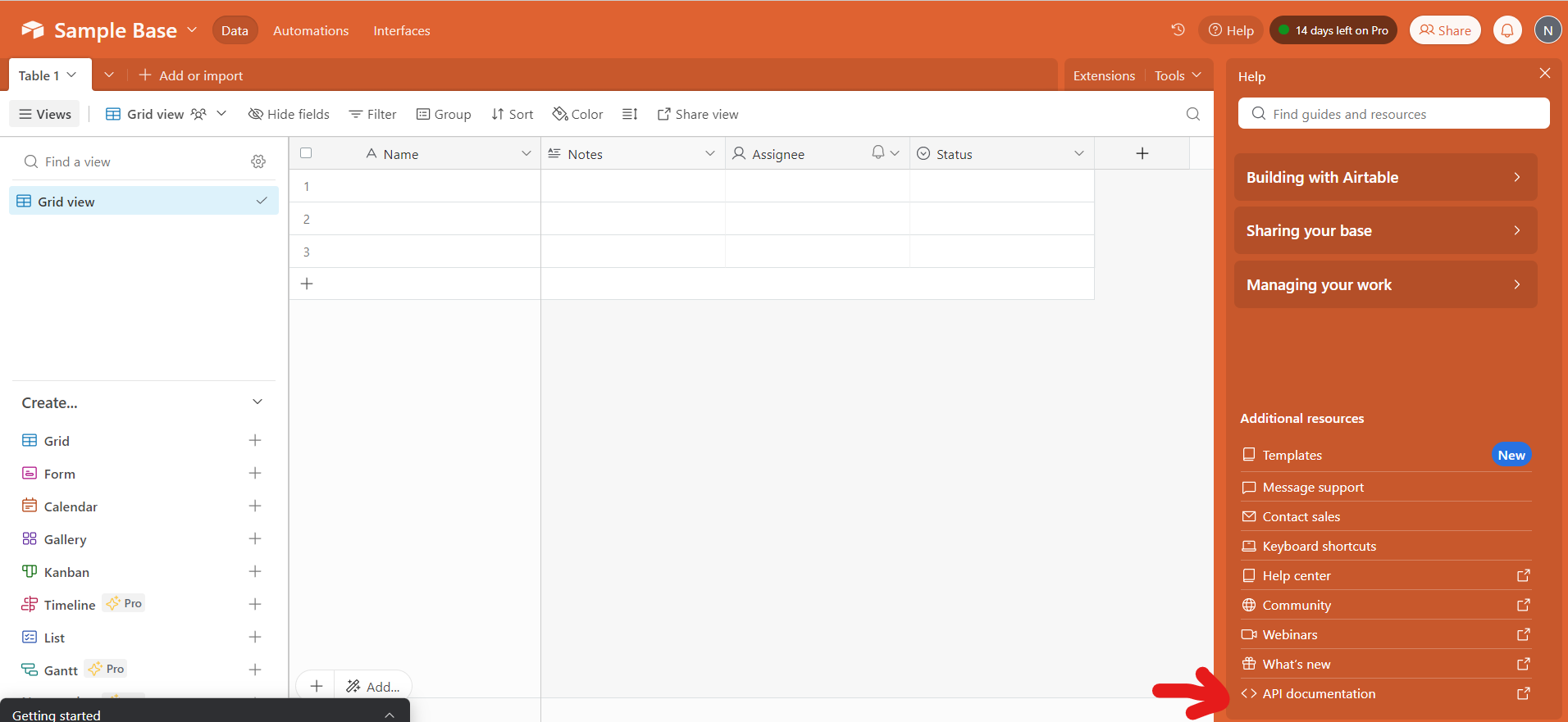Viewport: 1568px width, 722px height.
Task: Open base history clock icon
Action: pos(1178,30)
